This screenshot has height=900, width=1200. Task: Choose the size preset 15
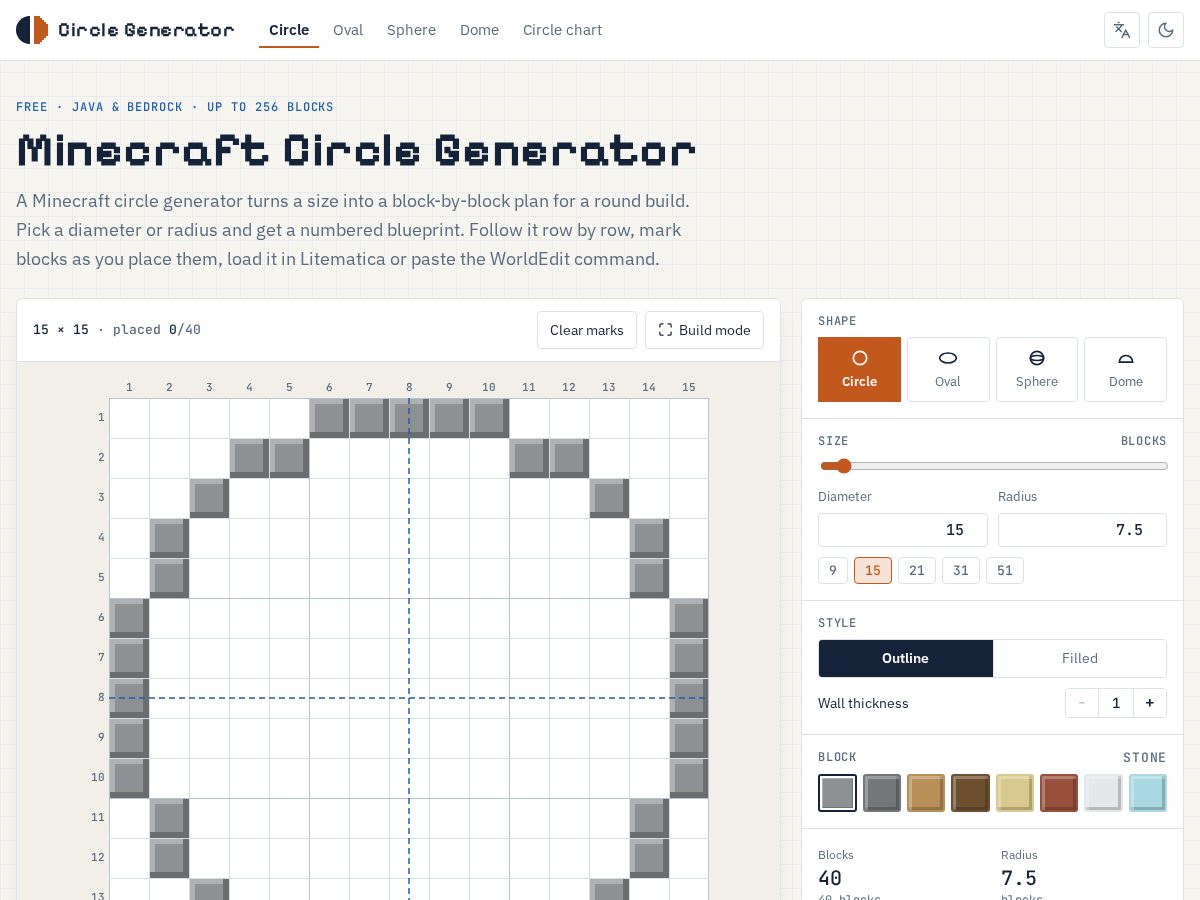873,571
